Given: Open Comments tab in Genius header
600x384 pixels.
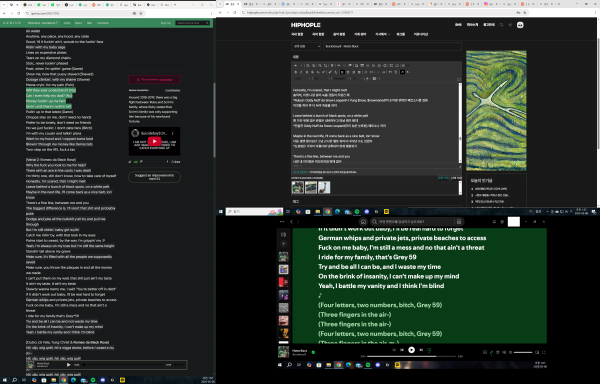Looking at the screenshot, I should (103, 23).
